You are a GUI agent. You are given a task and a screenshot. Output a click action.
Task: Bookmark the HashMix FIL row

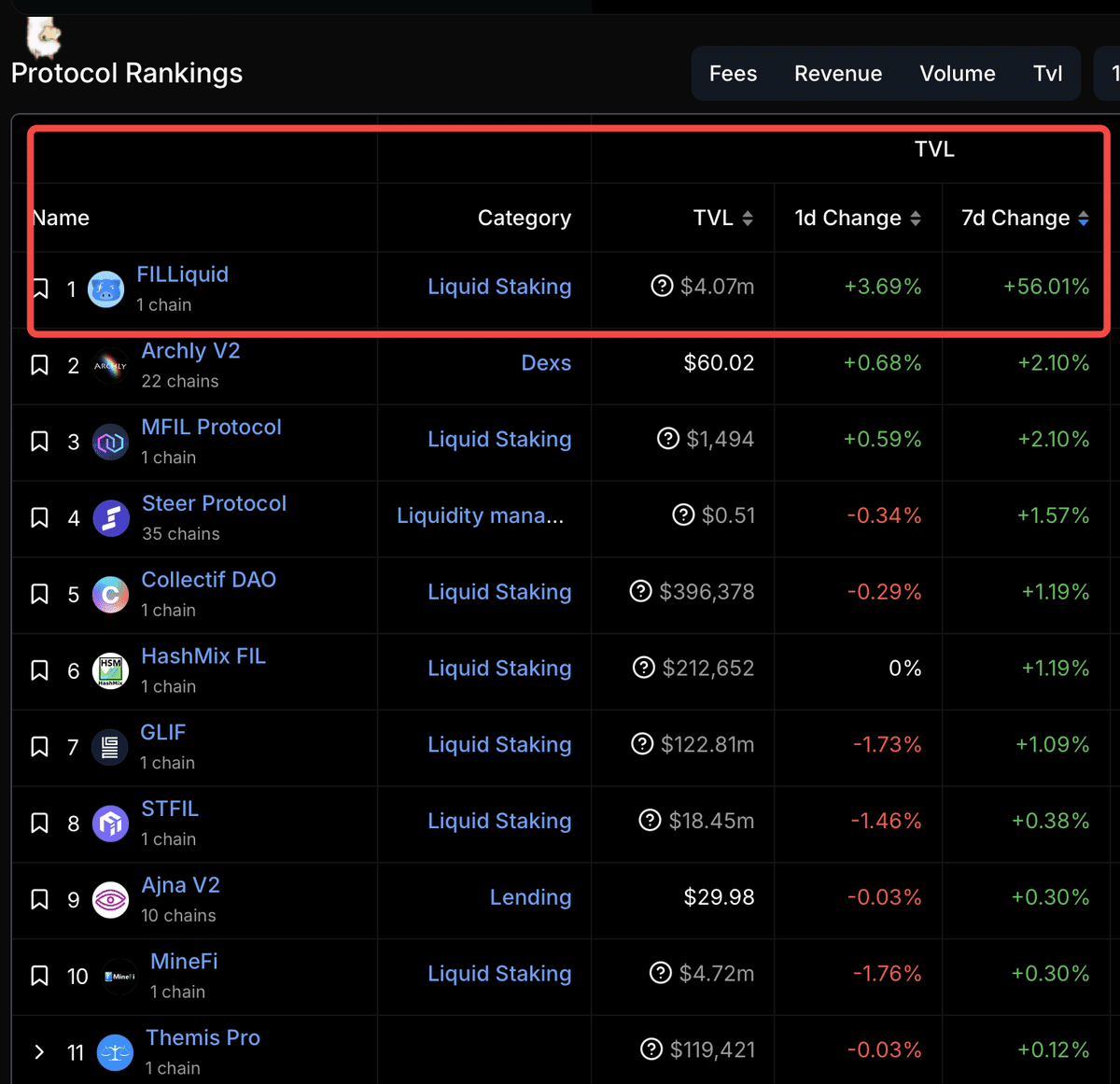pos(39,670)
